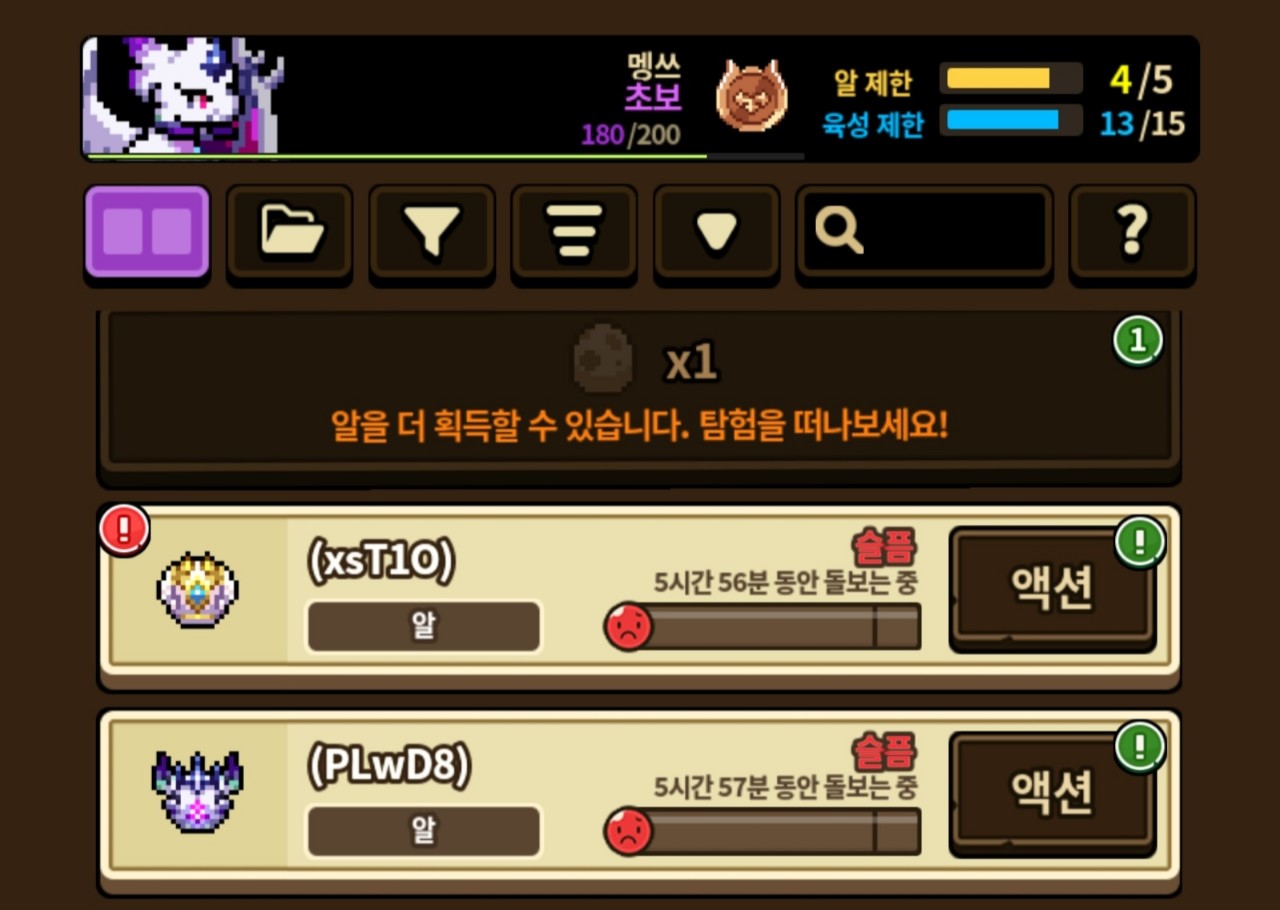Image resolution: width=1280 pixels, height=910 pixels.
Task: Tap the red exclamation alert on xsT1O
Action: tap(124, 530)
